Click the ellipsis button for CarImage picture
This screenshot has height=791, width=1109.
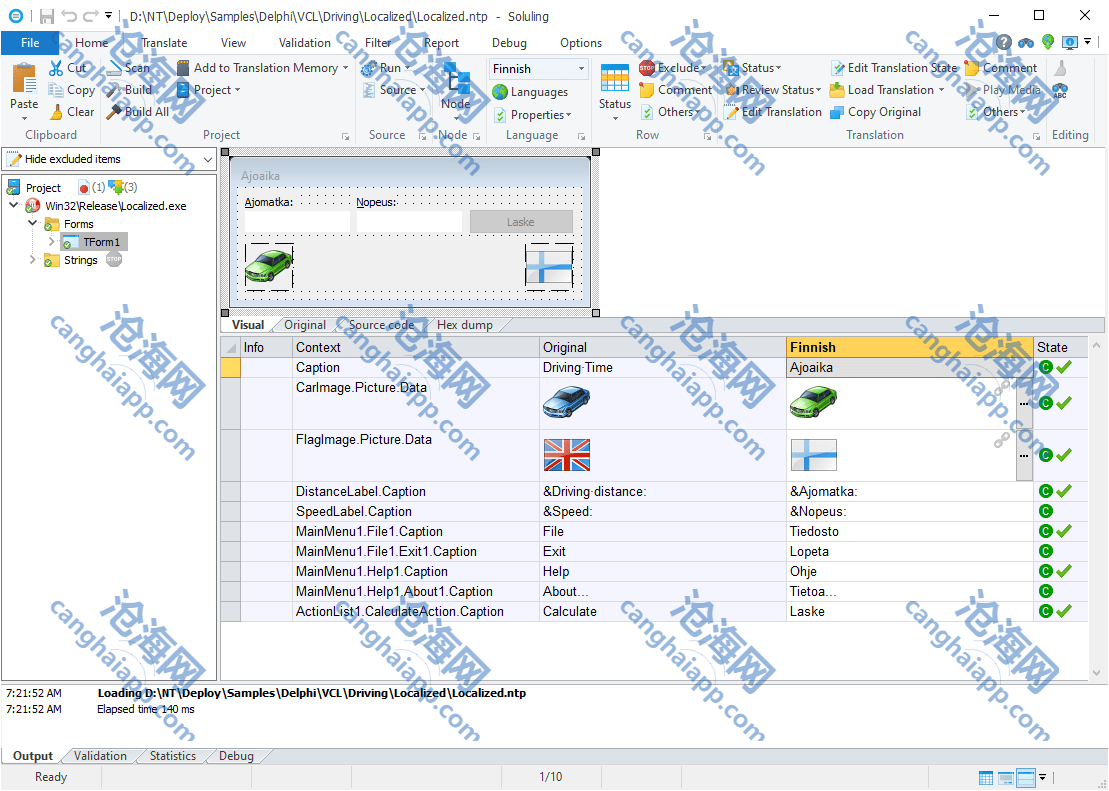[x=1024, y=403]
